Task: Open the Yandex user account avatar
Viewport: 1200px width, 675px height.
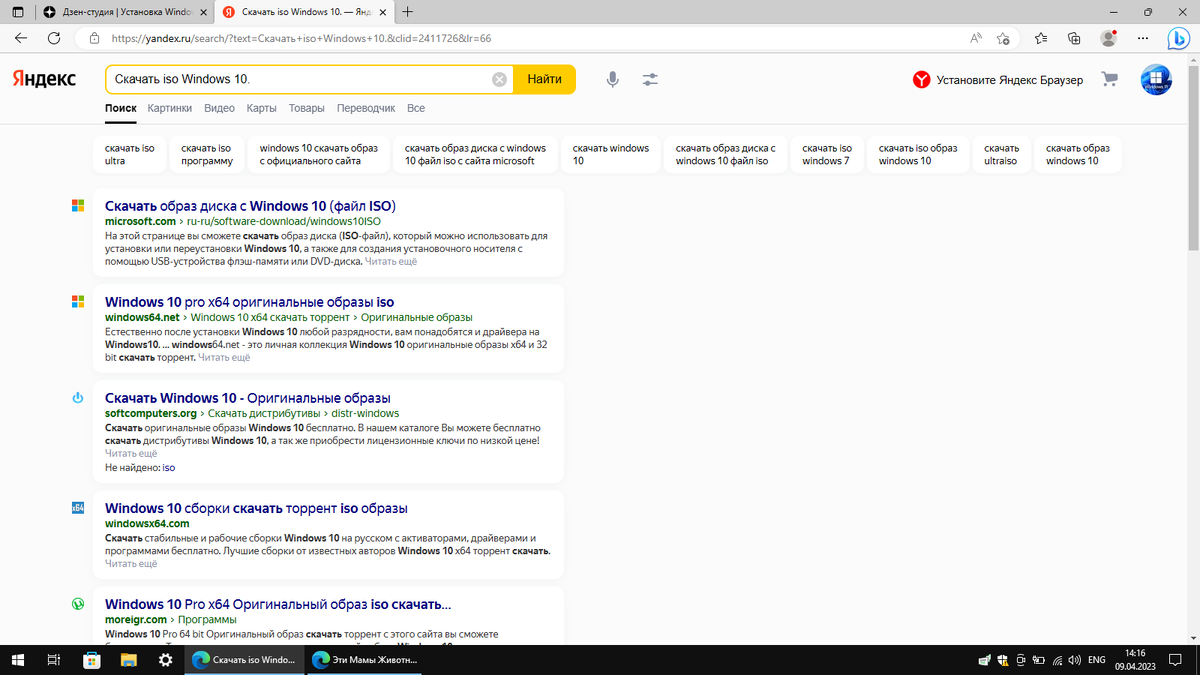Action: 1156,80
